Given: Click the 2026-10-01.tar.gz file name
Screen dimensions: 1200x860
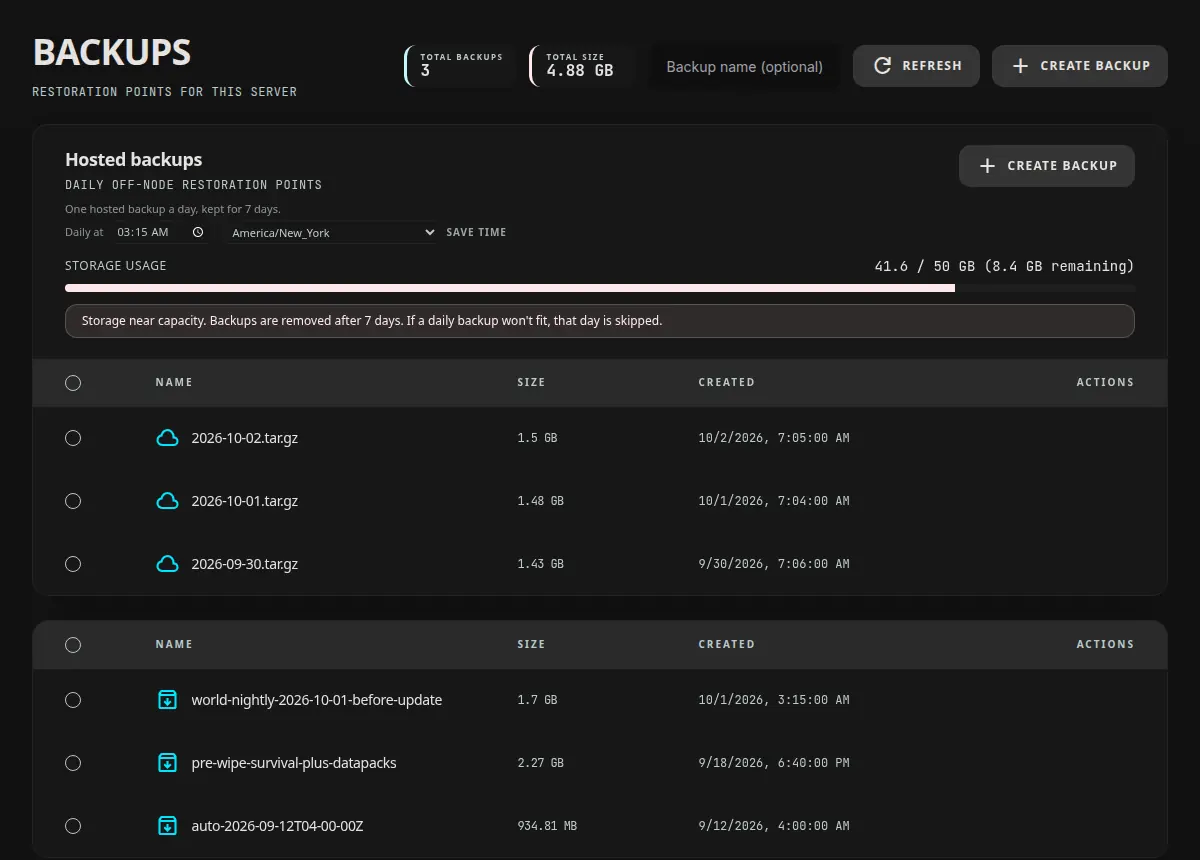Looking at the screenshot, I should [x=245, y=501].
